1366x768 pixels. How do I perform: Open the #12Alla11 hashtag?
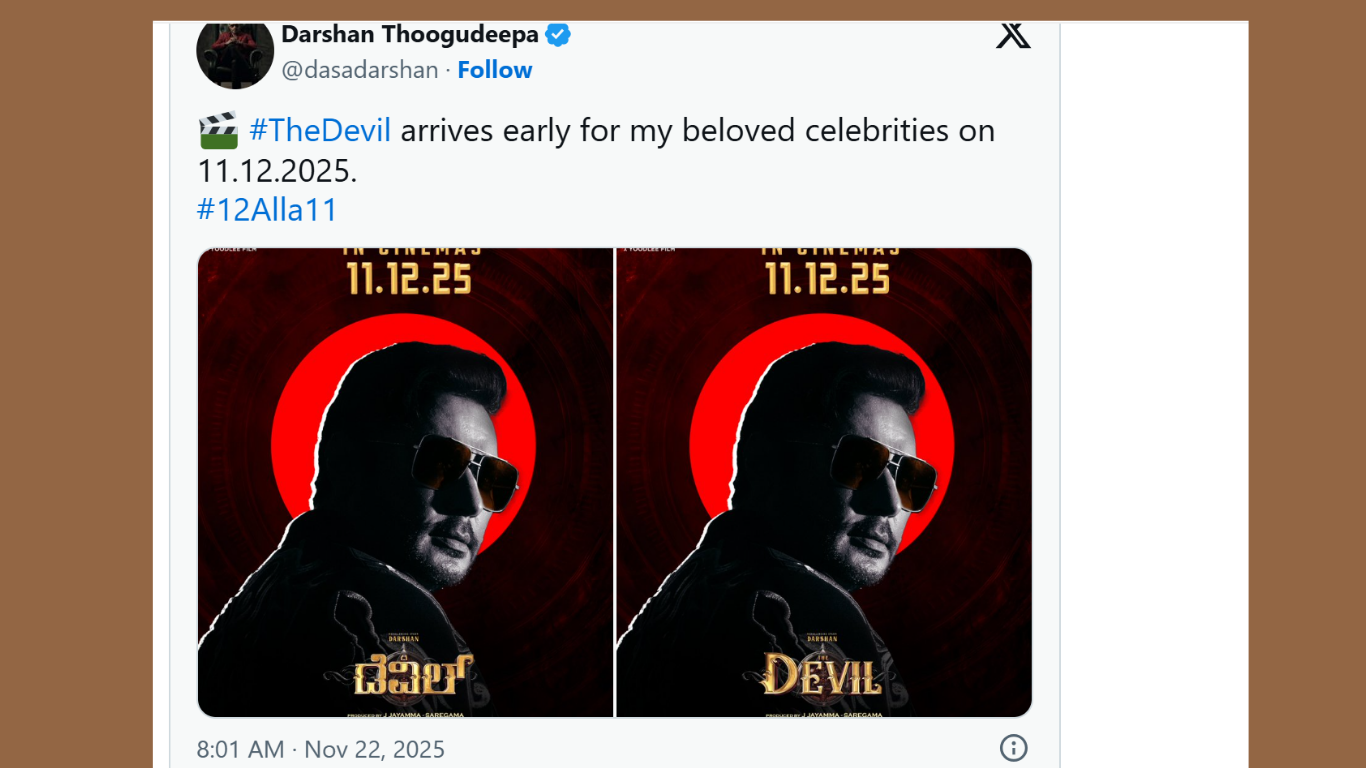click(x=267, y=210)
